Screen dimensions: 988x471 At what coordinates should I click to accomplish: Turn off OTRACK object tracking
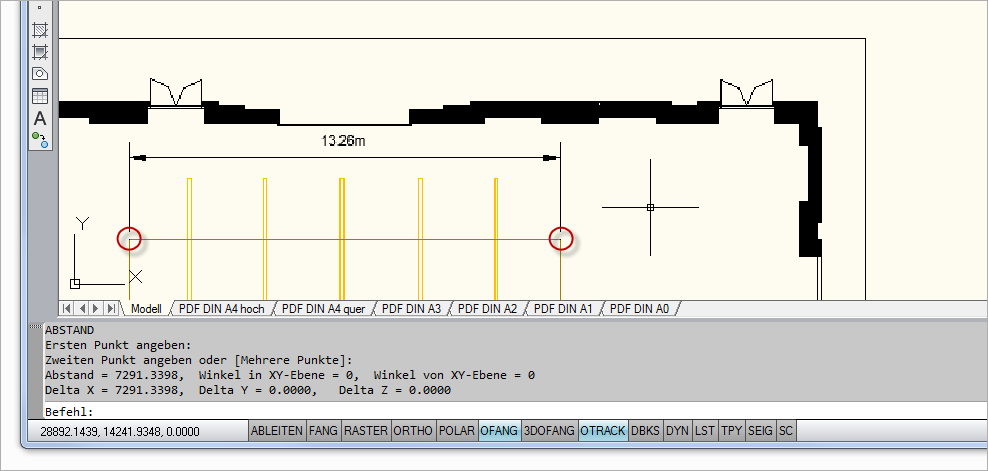603,431
